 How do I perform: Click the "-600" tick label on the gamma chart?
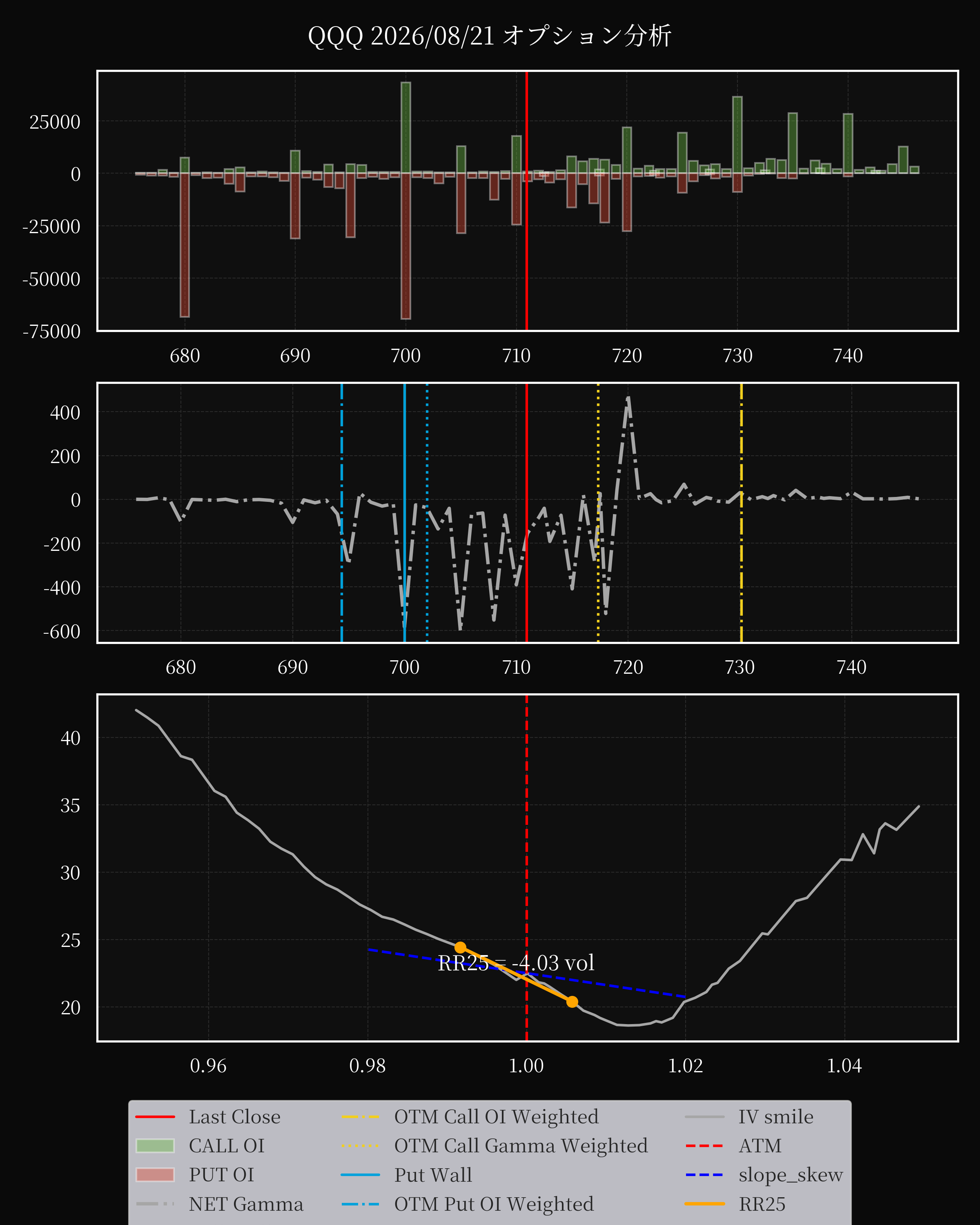pyautogui.click(x=62, y=631)
